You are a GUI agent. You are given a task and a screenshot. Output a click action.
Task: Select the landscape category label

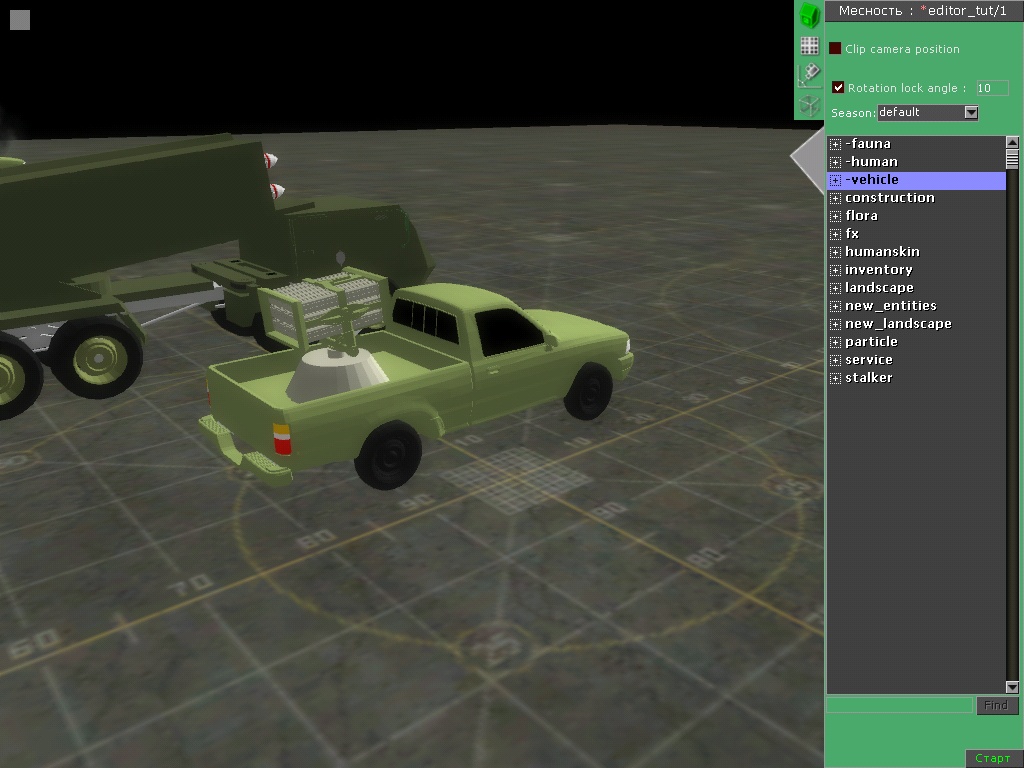[x=879, y=287]
